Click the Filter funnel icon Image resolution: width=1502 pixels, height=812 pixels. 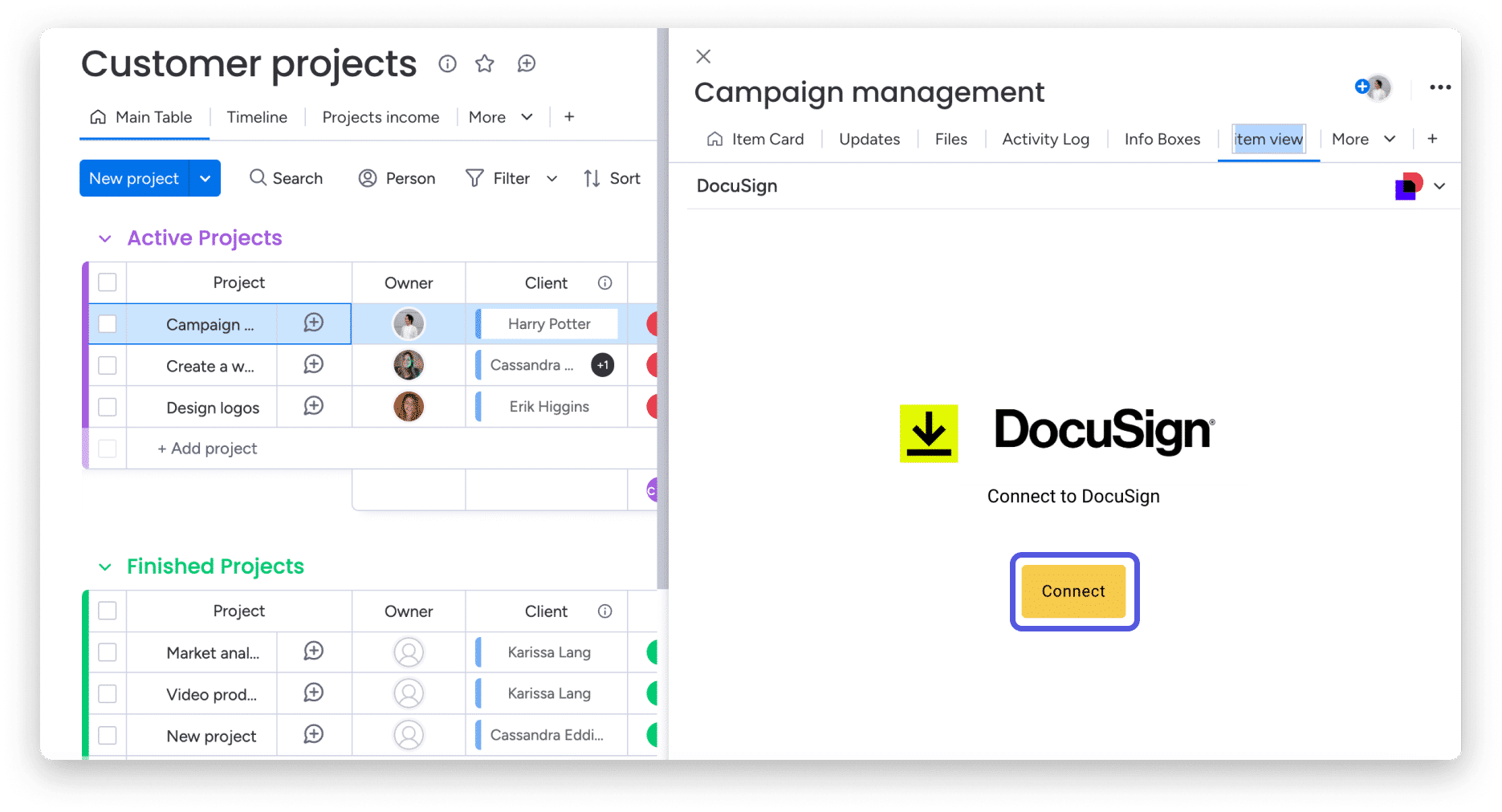[474, 178]
